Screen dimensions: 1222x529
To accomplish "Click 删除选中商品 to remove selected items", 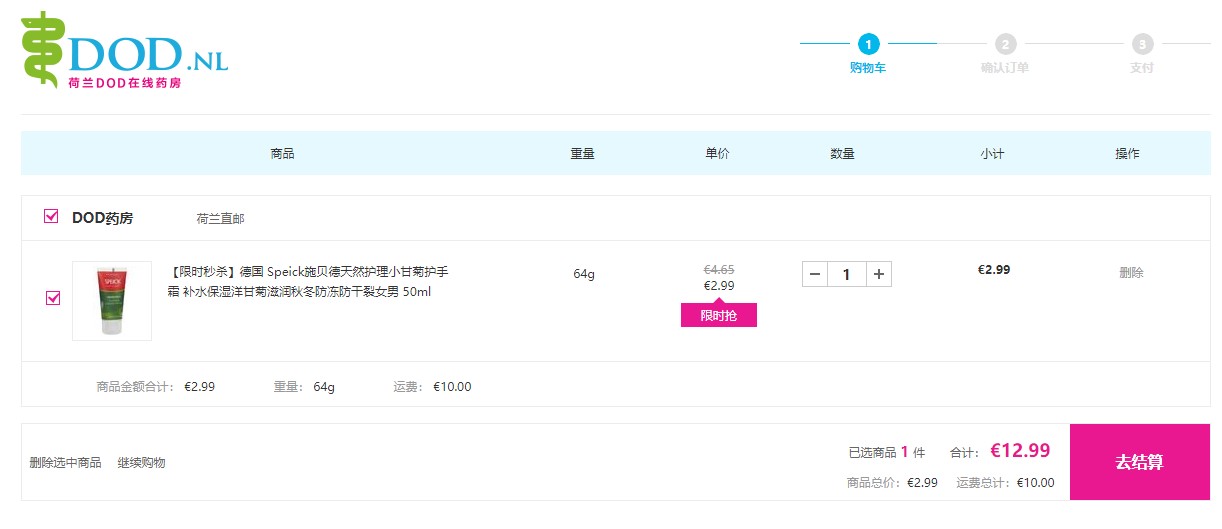I will [x=65, y=463].
